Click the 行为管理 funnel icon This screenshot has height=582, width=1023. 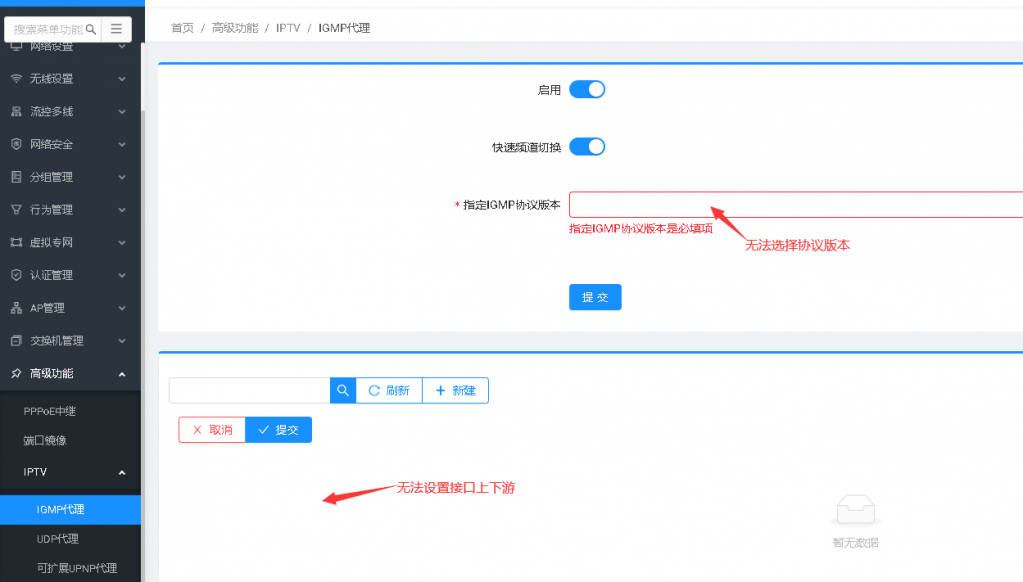point(16,209)
